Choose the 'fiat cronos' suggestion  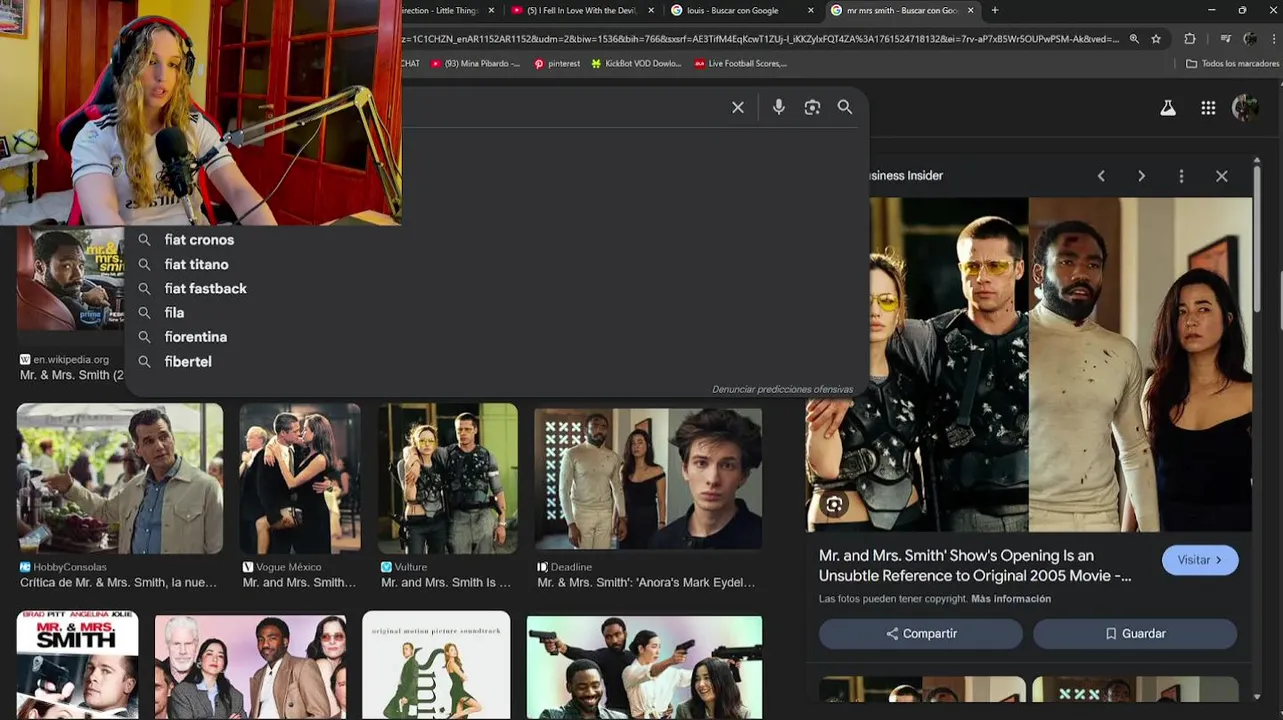(199, 240)
